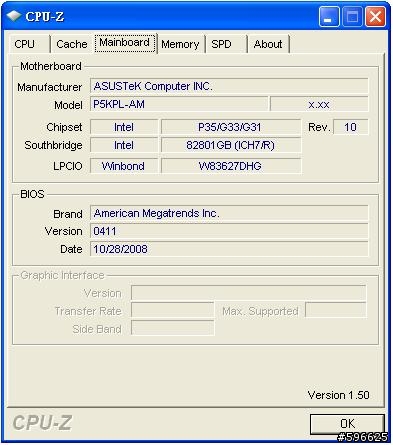Click the ASUSTeK Computer INC. manufacturer field

229,86
